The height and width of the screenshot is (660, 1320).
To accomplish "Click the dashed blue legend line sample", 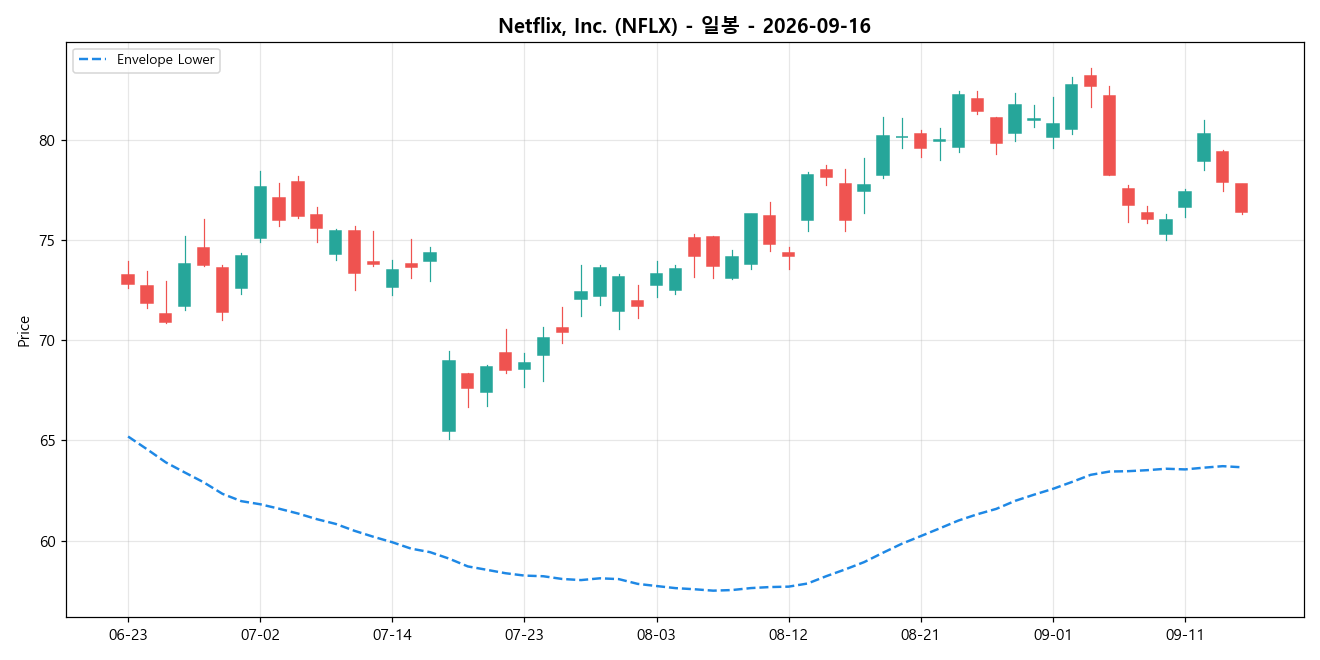I will tap(94, 60).
